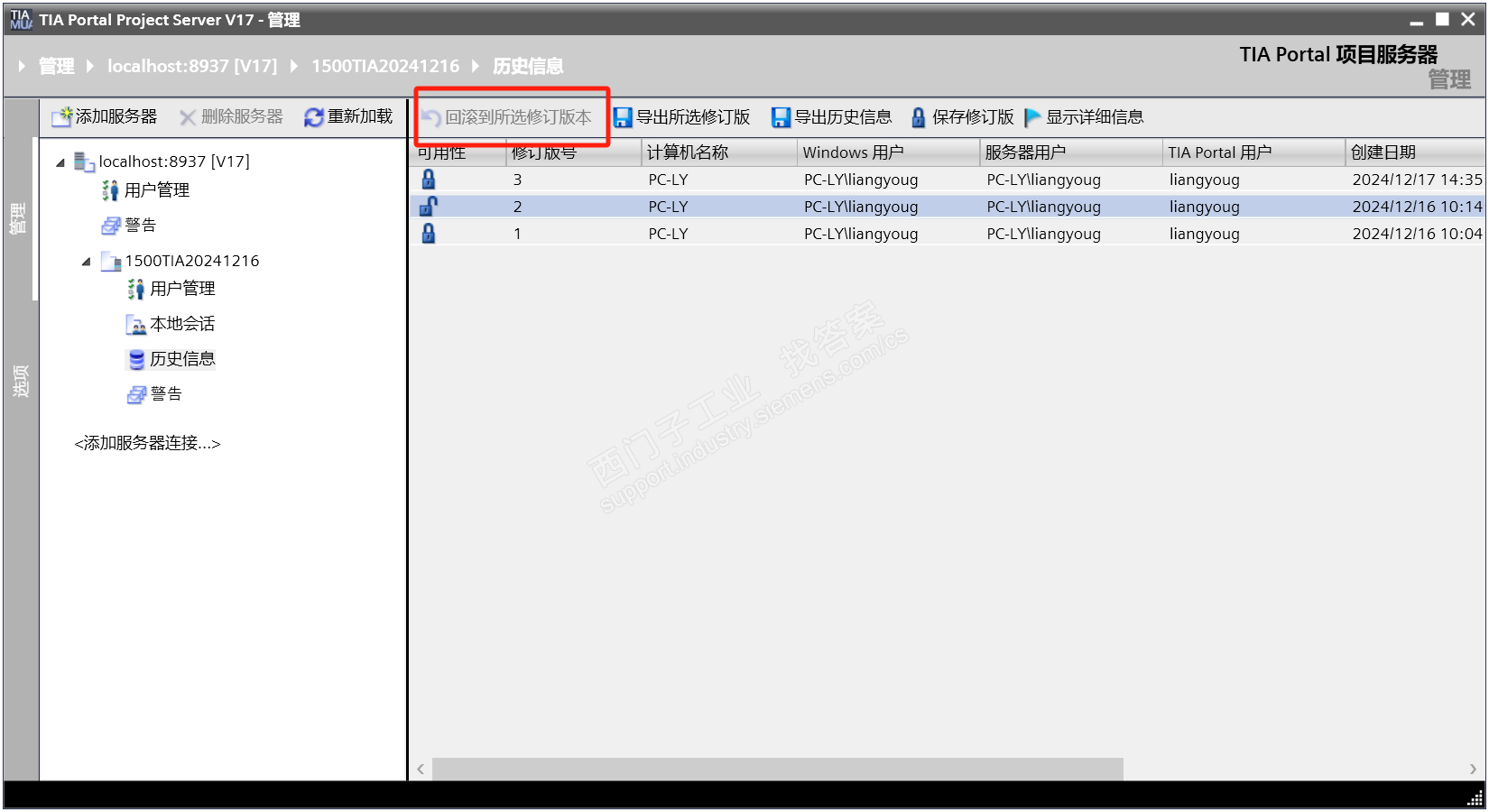The image size is (1489, 812).
Task: Click revision number 3 cell
Action: [x=518, y=180]
